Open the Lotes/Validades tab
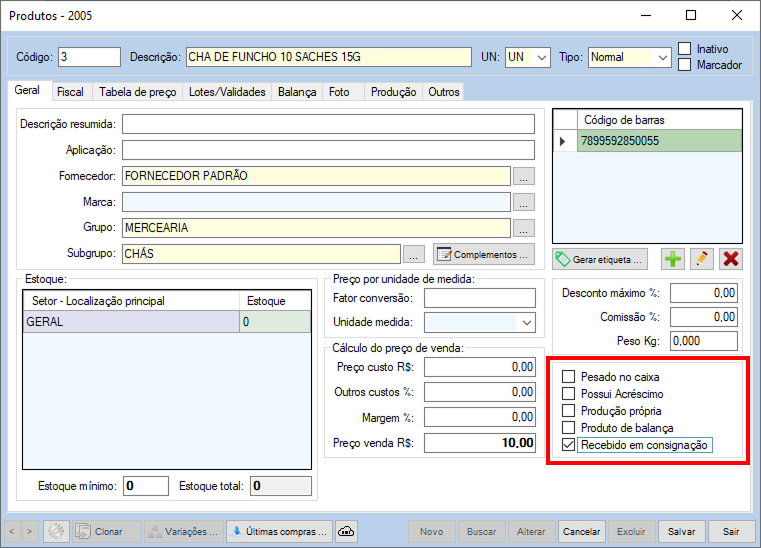This screenshot has height=548, width=761. coord(227,92)
